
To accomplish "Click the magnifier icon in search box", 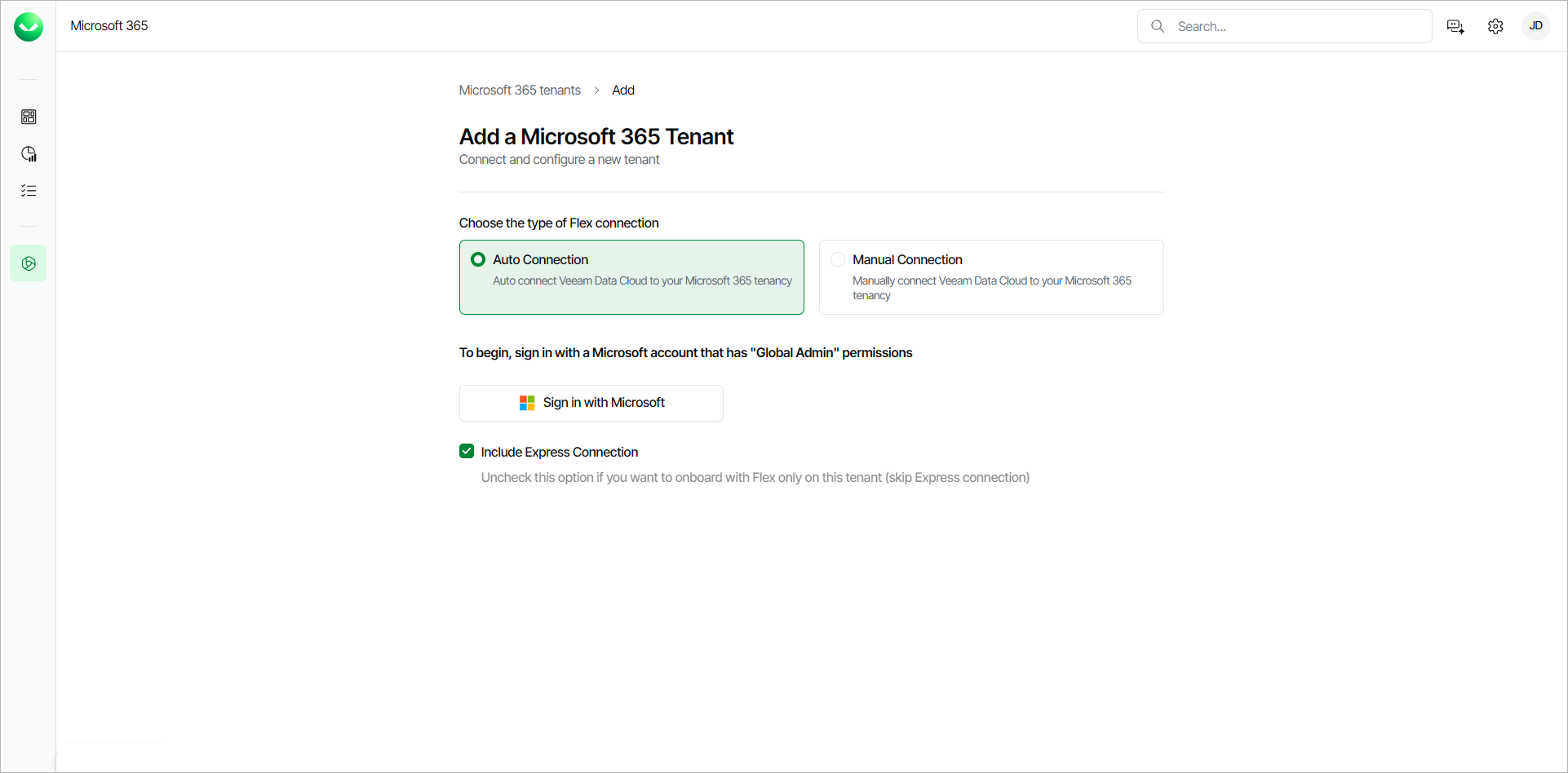I will coord(1158,26).
